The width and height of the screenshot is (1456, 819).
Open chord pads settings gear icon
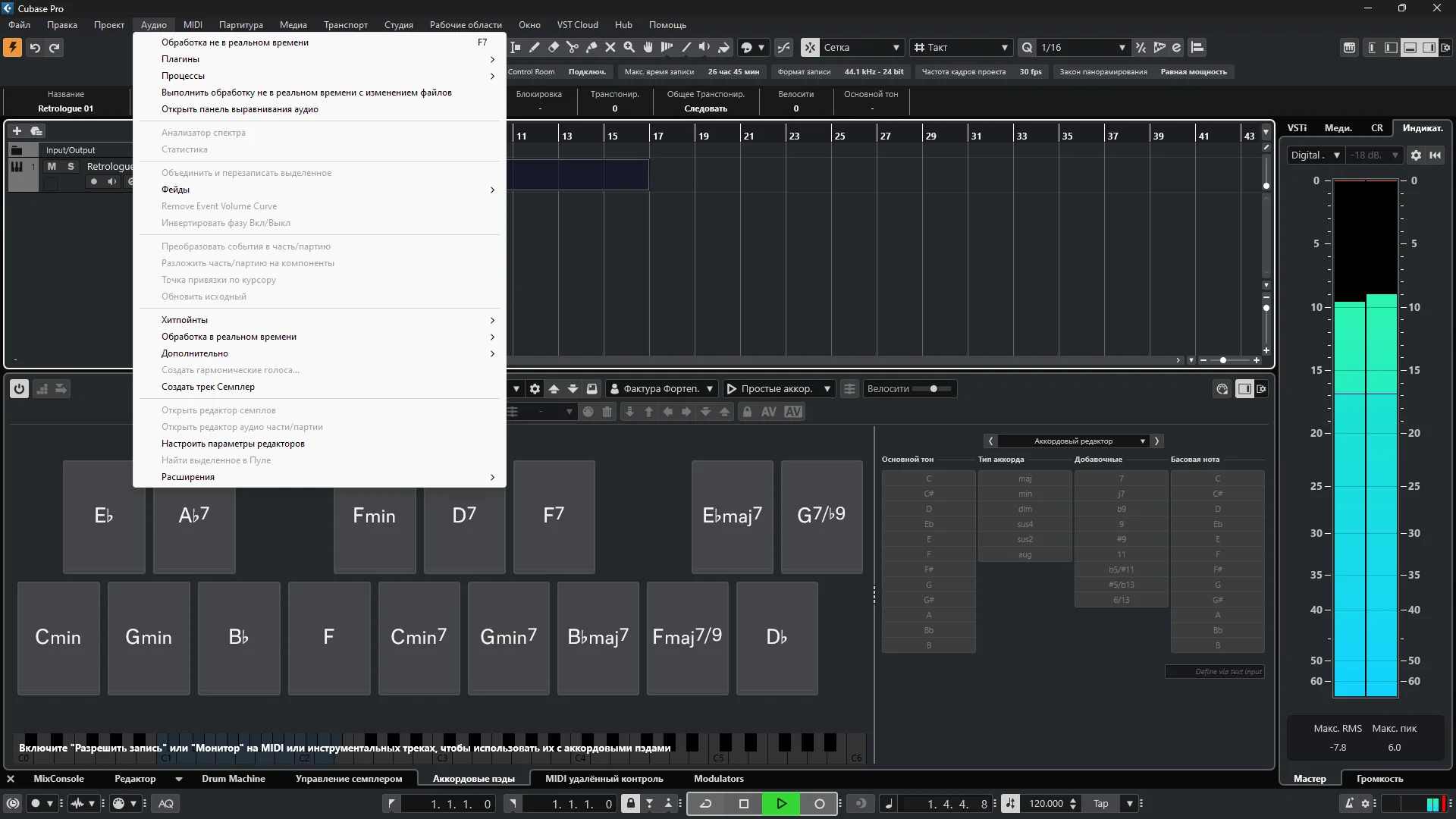[x=535, y=389]
